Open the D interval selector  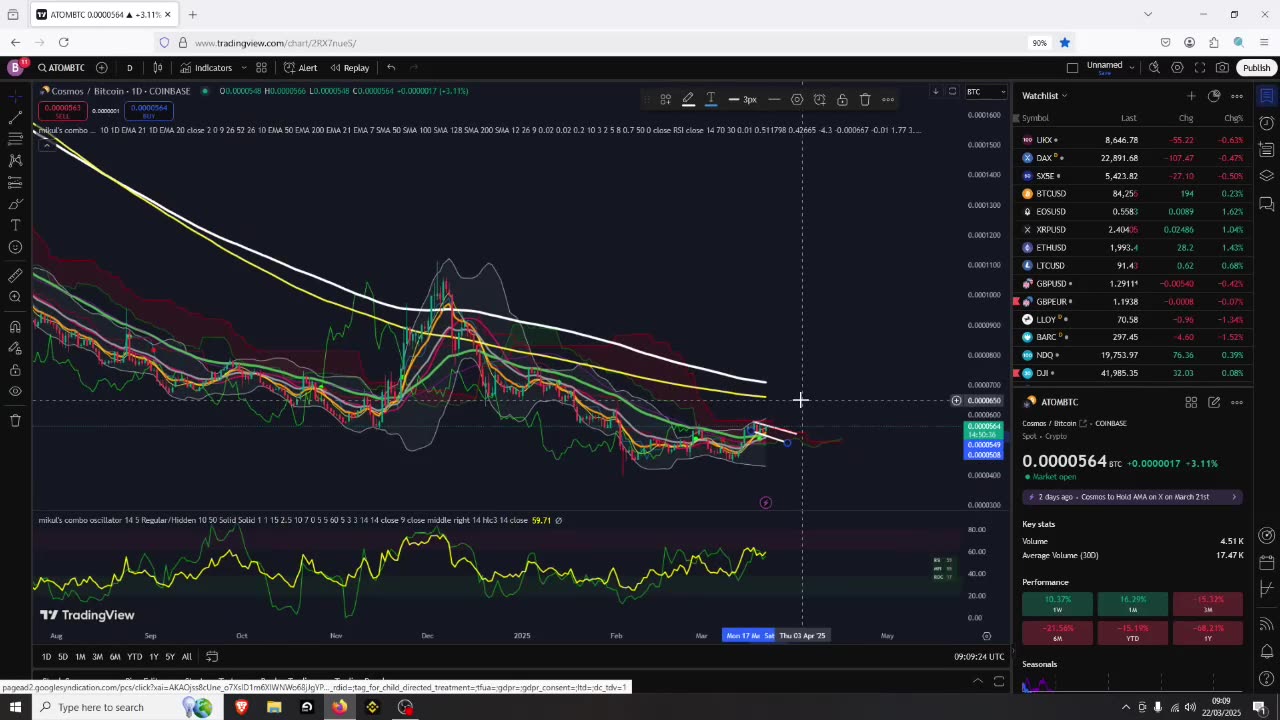(129, 68)
